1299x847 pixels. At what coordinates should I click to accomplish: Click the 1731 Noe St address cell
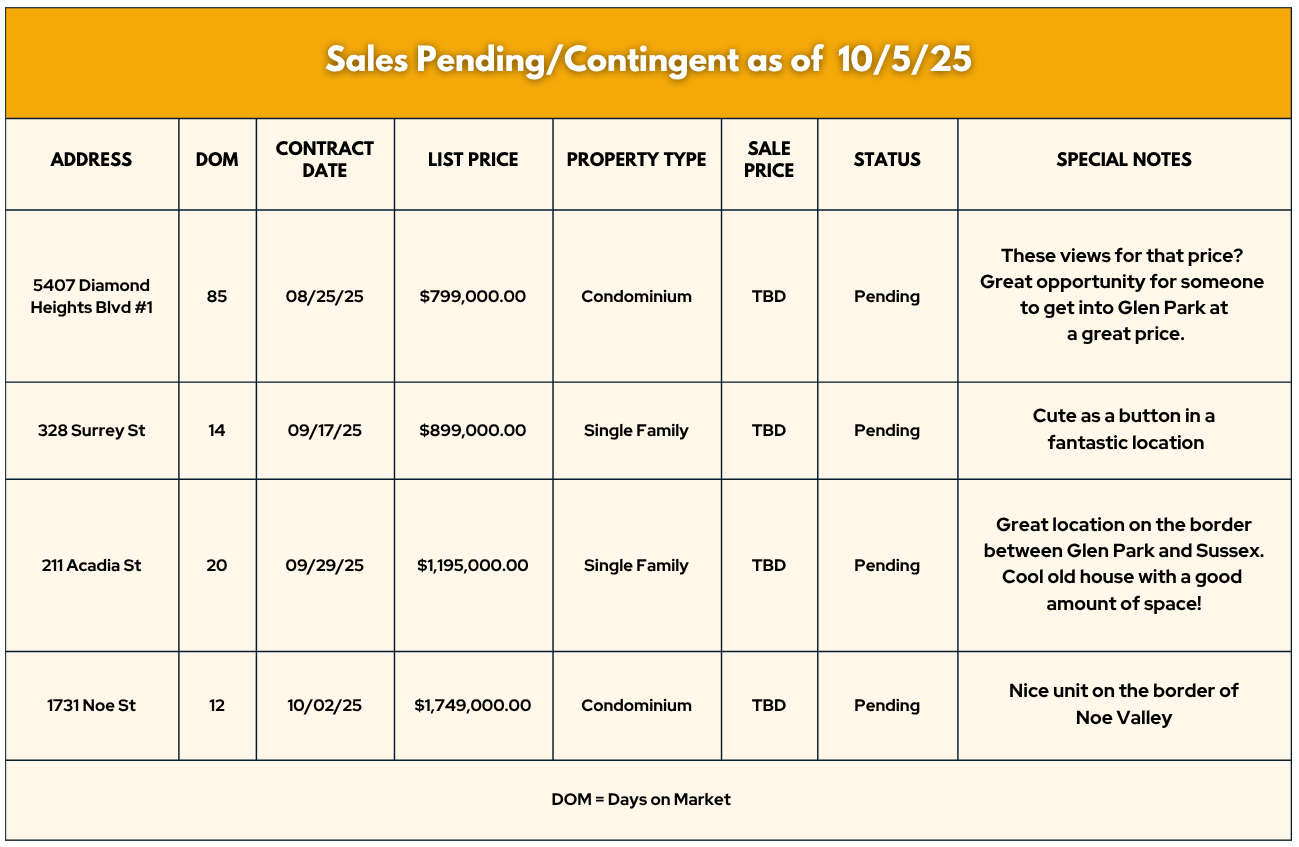pyautogui.click(x=91, y=705)
